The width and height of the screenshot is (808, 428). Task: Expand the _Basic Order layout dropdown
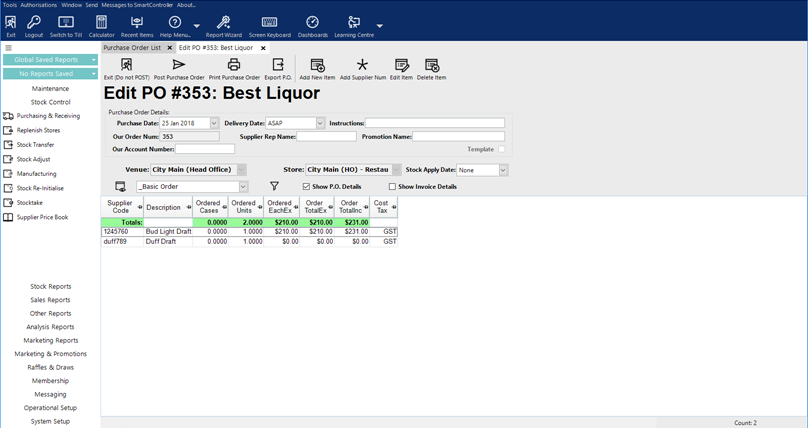pyautogui.click(x=243, y=186)
